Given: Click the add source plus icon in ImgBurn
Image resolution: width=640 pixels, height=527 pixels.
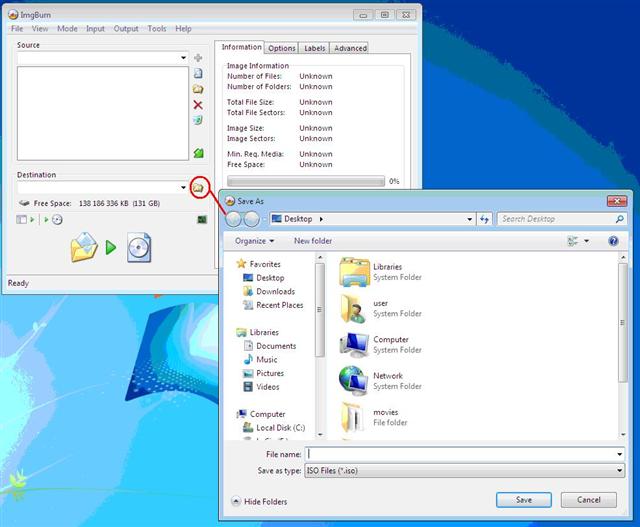Looking at the screenshot, I should [198, 58].
